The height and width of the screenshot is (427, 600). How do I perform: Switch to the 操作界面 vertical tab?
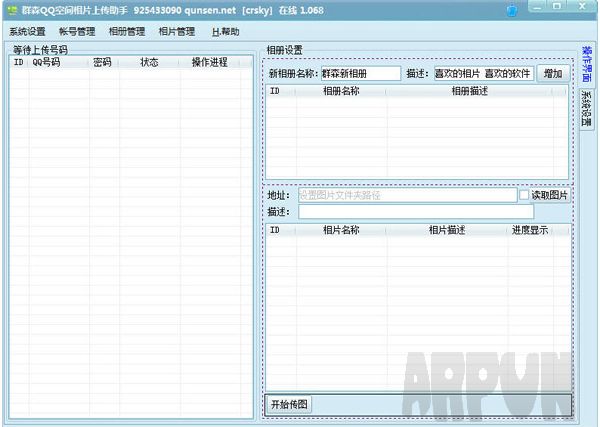pos(587,64)
